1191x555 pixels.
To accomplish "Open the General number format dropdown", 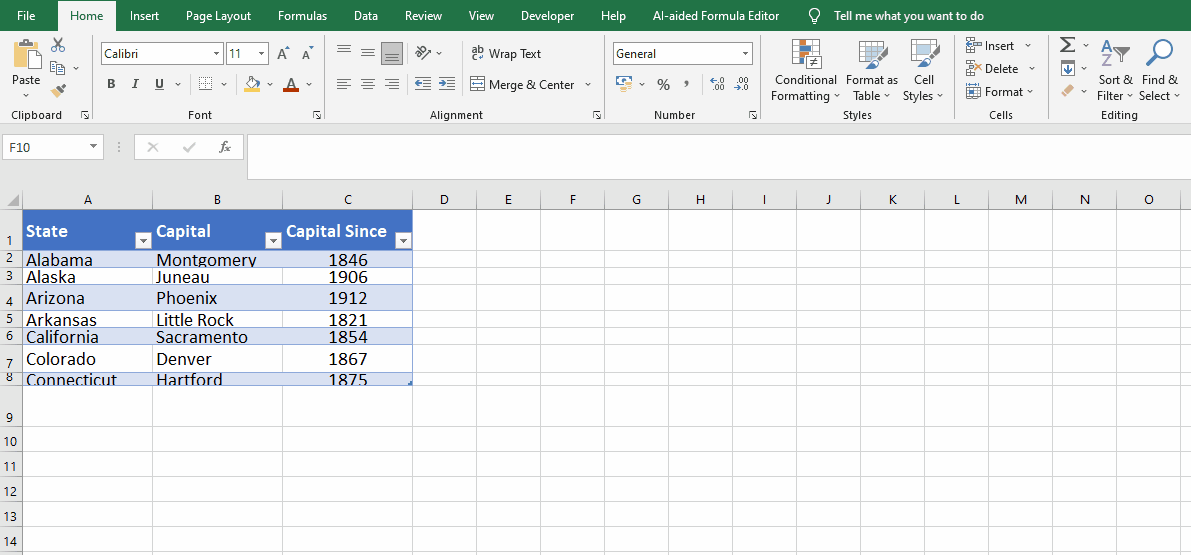I will point(745,54).
